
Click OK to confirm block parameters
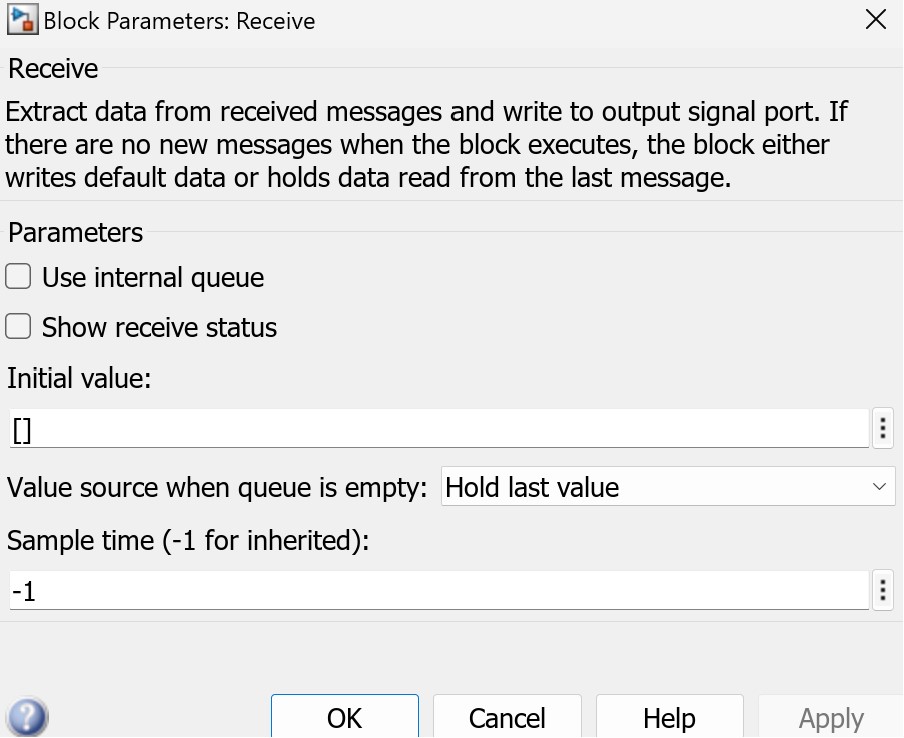click(344, 717)
